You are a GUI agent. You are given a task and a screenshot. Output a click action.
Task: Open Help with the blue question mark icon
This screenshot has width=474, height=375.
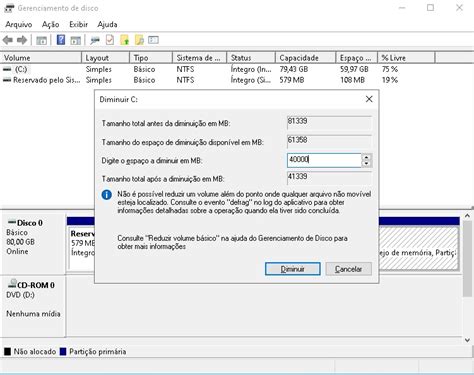coord(61,40)
